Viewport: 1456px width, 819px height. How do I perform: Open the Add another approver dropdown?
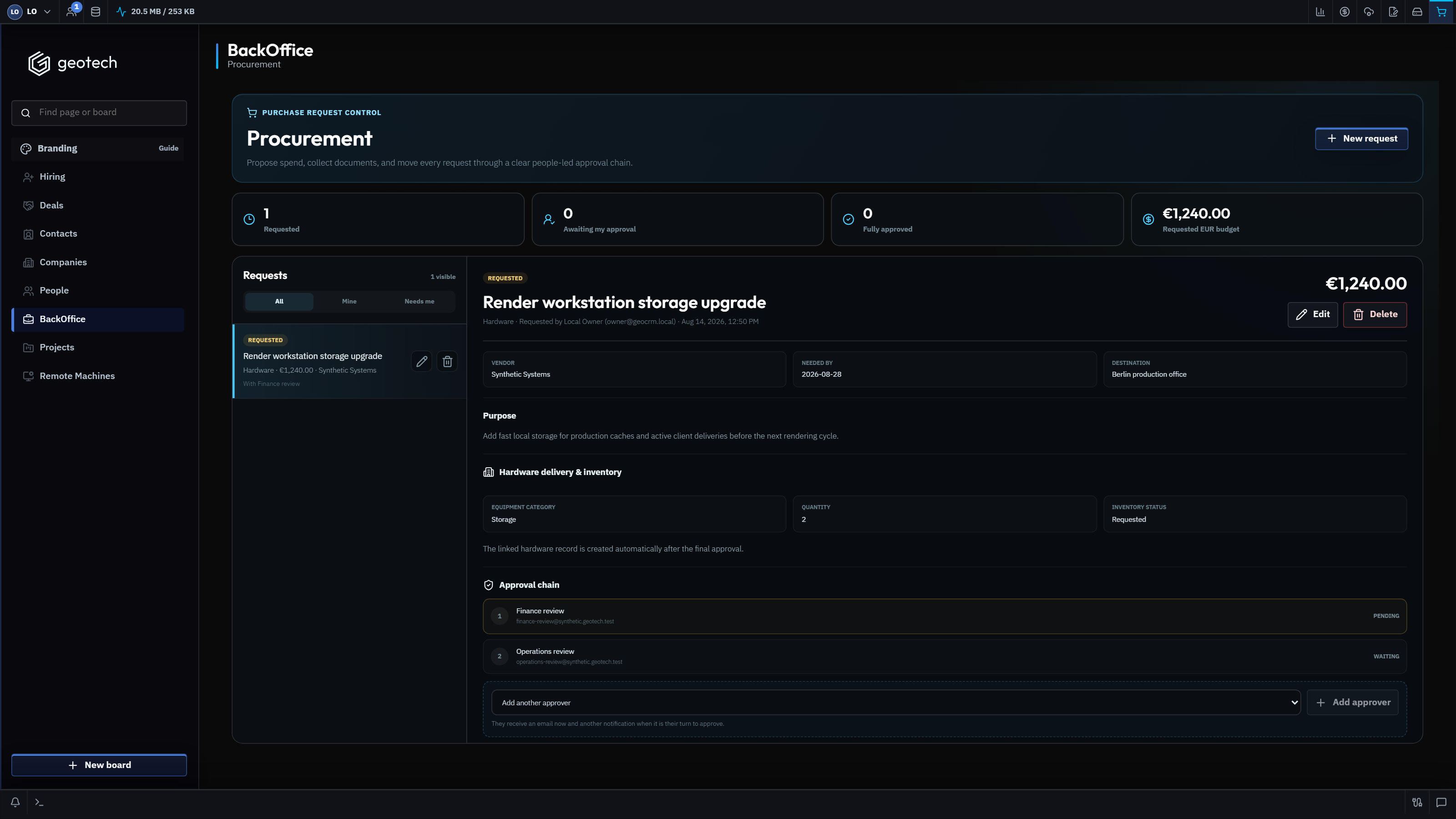coord(896,703)
